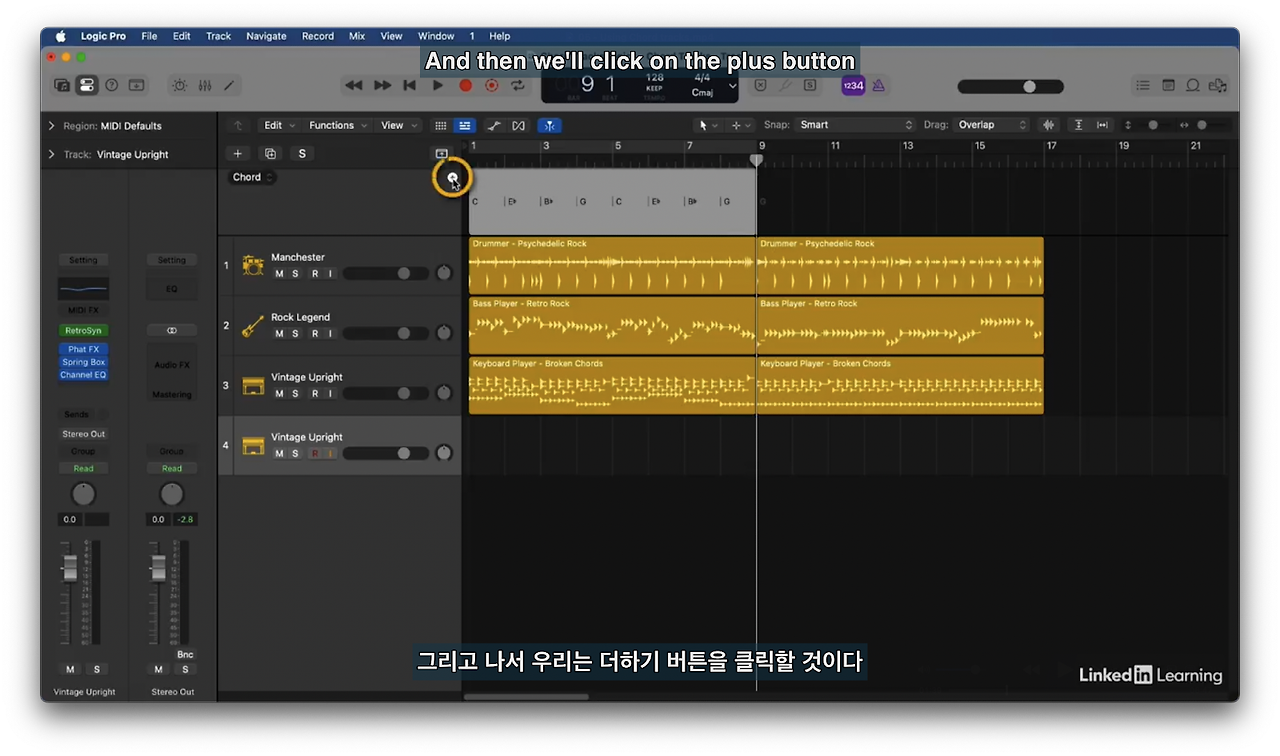The image size is (1280, 756).
Task: Click the grid icon beside View menu
Action: click(440, 125)
